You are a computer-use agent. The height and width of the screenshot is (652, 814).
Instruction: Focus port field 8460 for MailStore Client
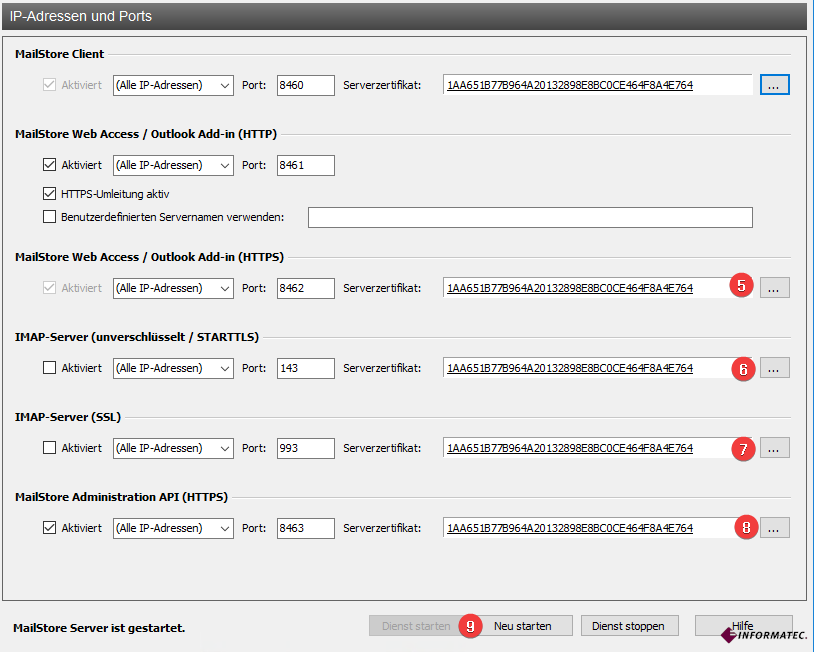click(305, 85)
